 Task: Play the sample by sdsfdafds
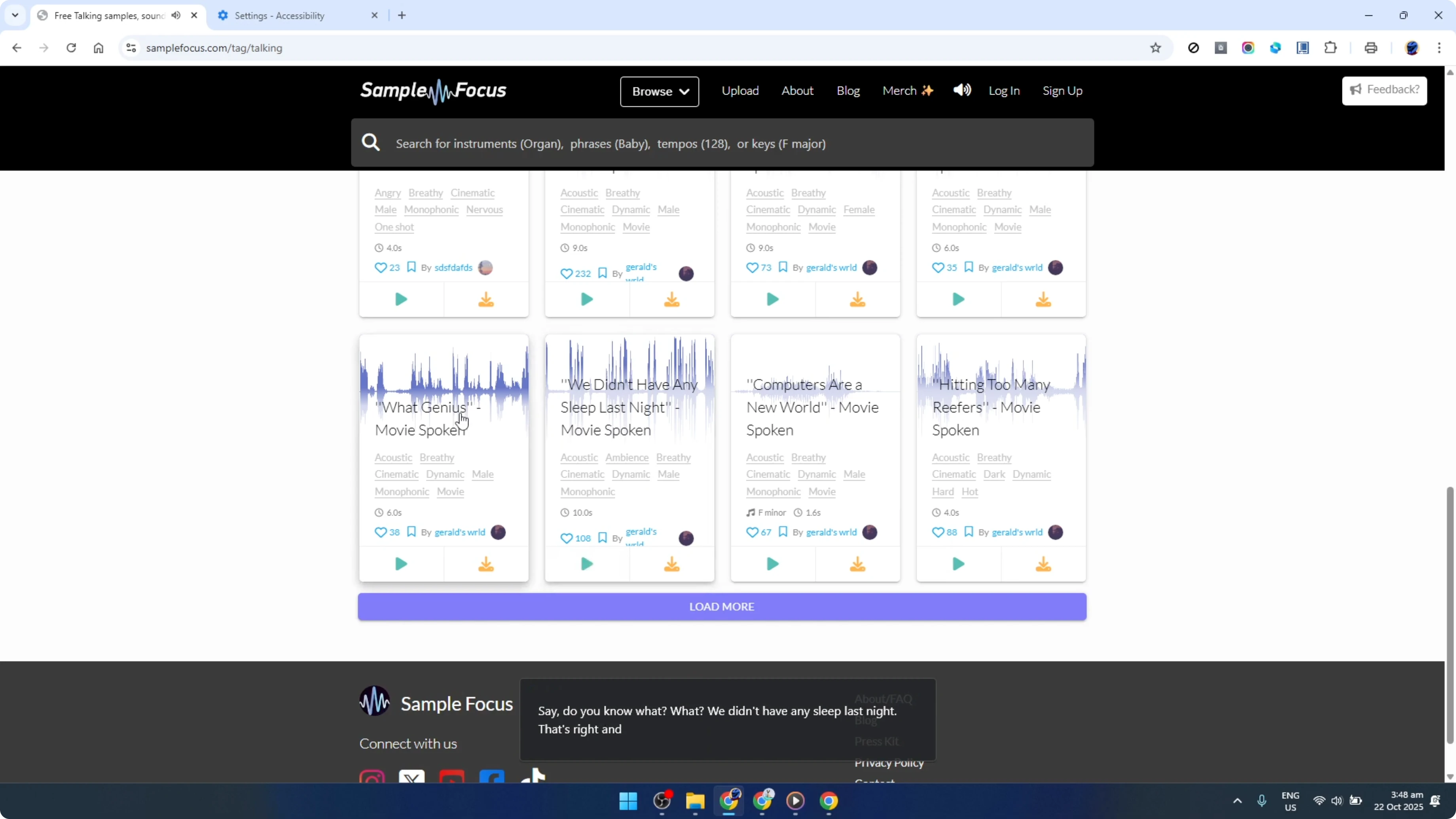(x=401, y=300)
